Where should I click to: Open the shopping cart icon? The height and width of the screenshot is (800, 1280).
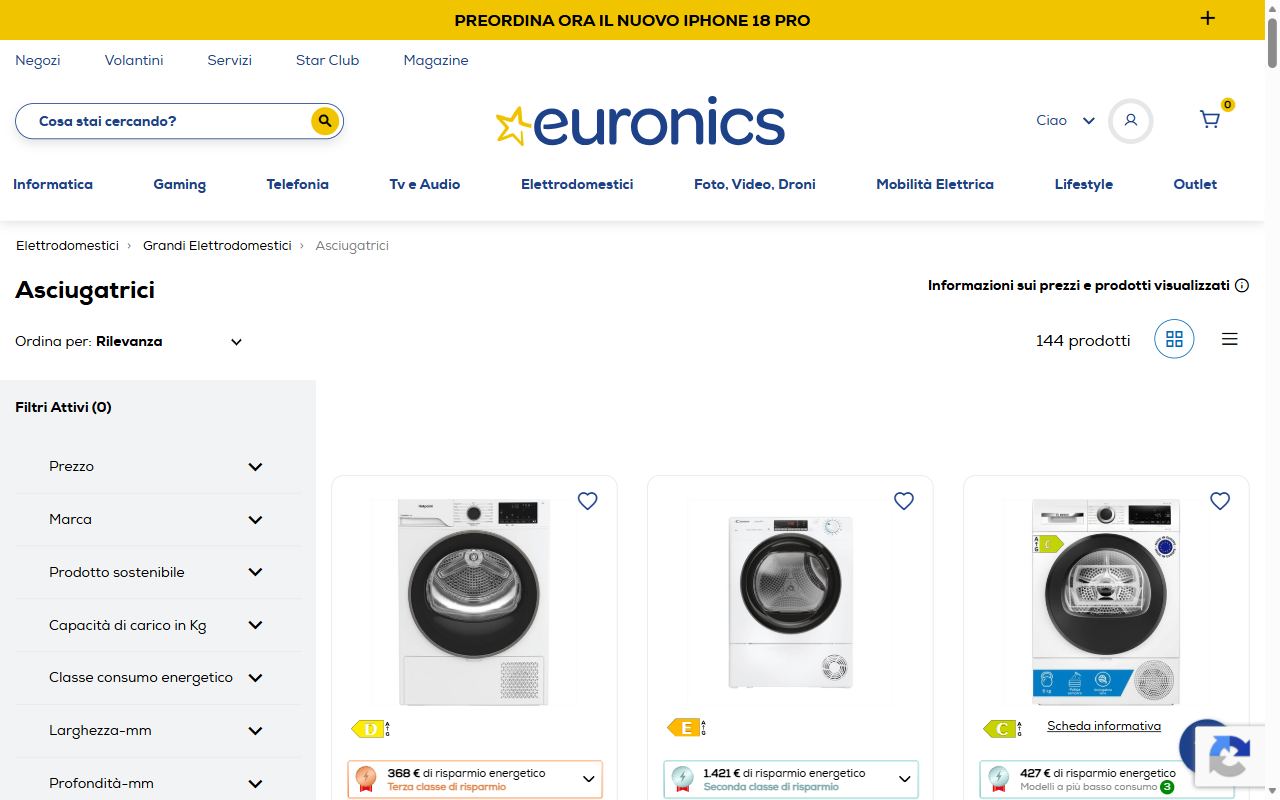point(1210,120)
